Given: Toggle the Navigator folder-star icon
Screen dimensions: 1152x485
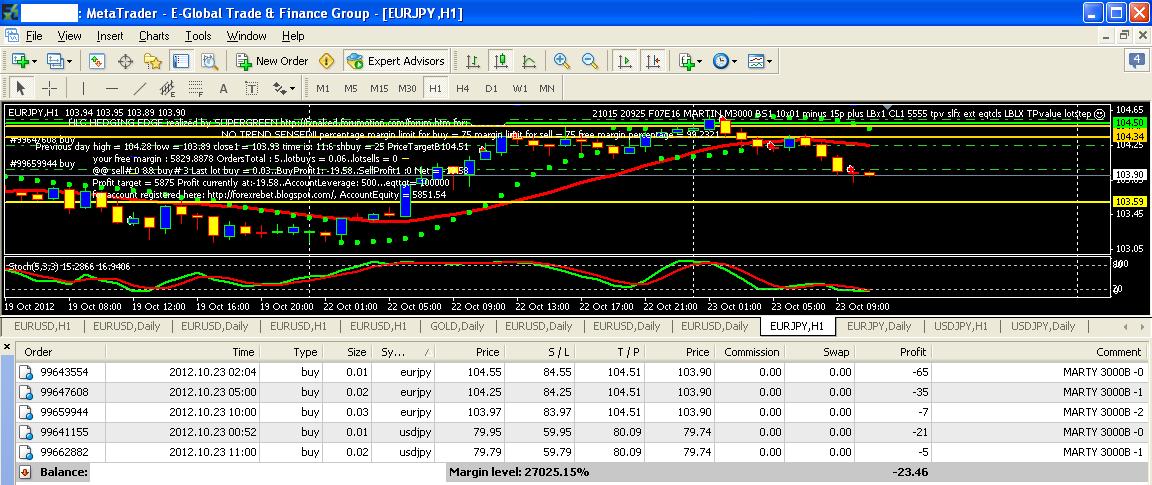Looking at the screenshot, I should 152,61.
